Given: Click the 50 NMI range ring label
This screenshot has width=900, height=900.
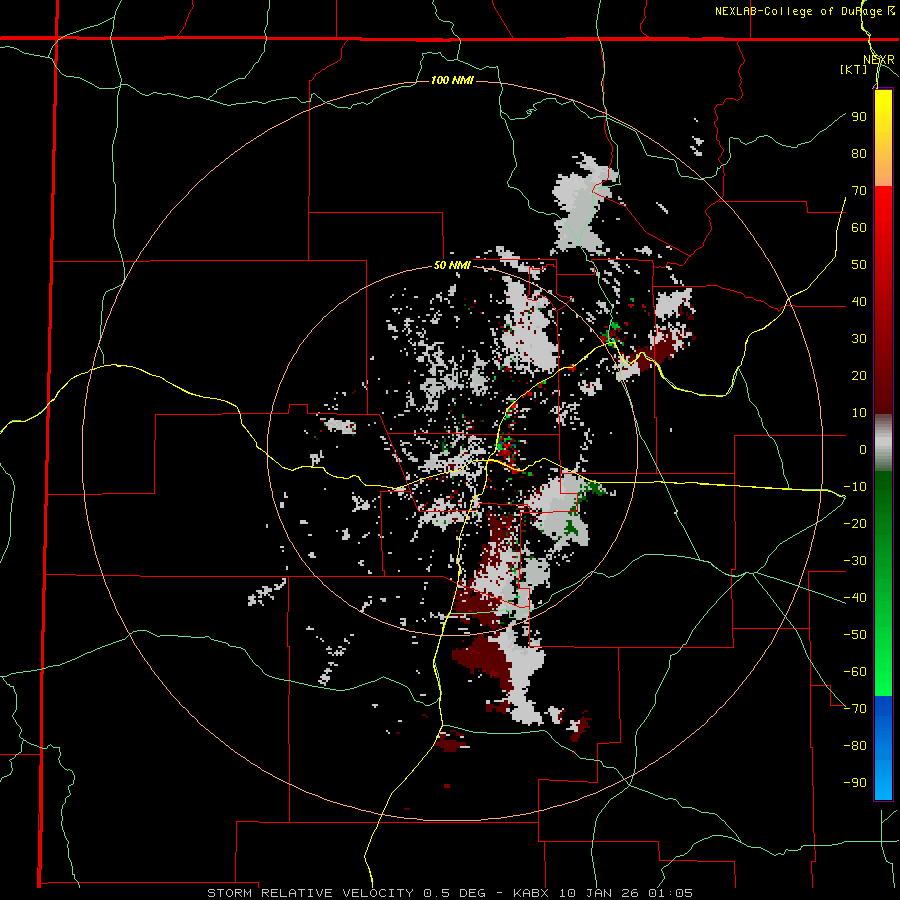Looking at the screenshot, I should tap(452, 265).
